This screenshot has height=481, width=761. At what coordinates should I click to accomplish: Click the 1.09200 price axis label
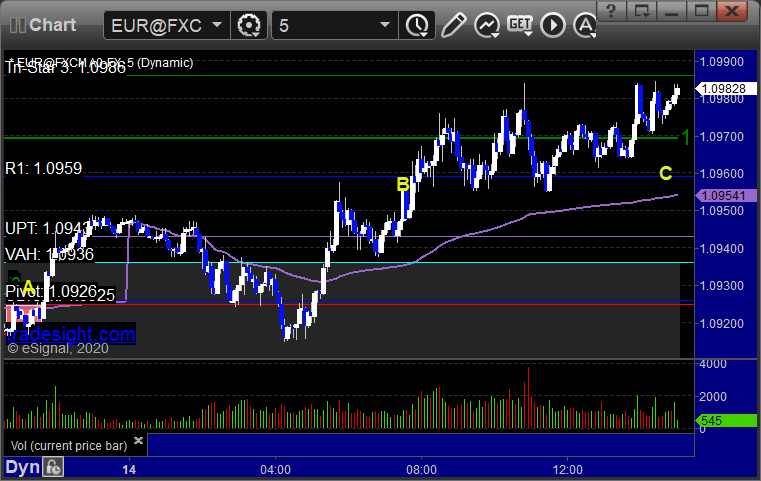pos(722,323)
